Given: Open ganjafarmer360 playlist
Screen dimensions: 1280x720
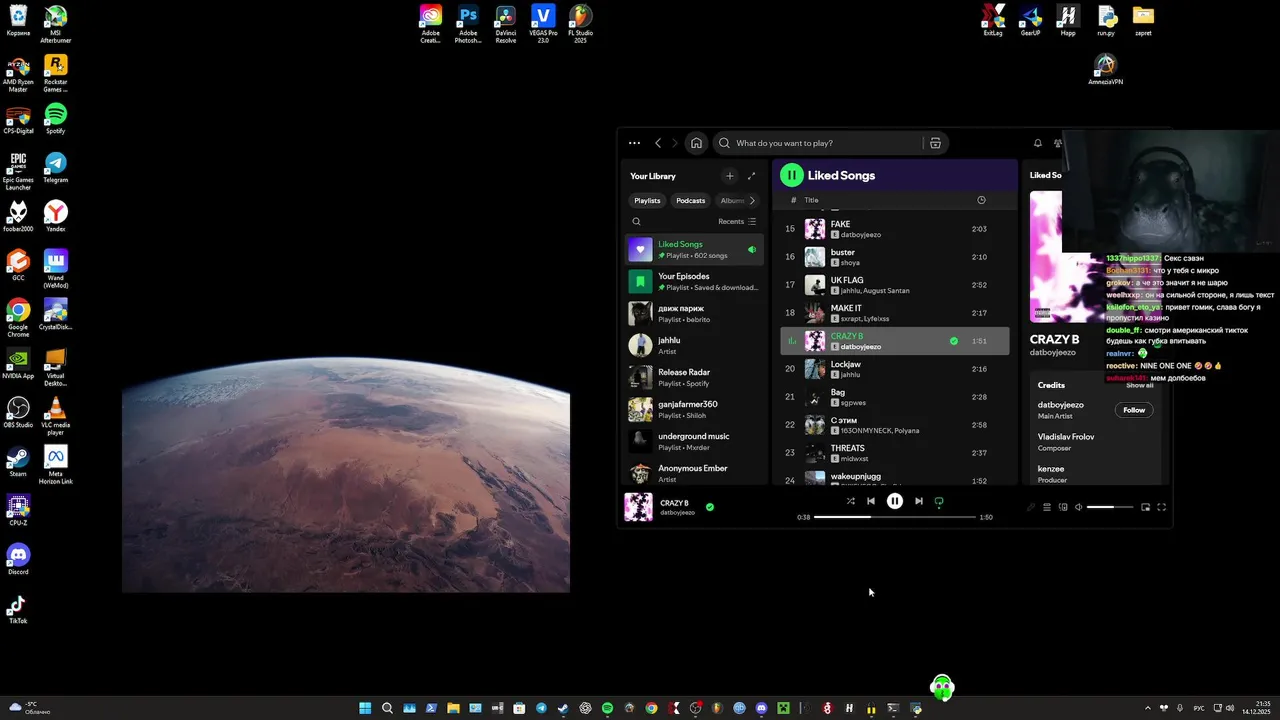Looking at the screenshot, I should 695,410.
